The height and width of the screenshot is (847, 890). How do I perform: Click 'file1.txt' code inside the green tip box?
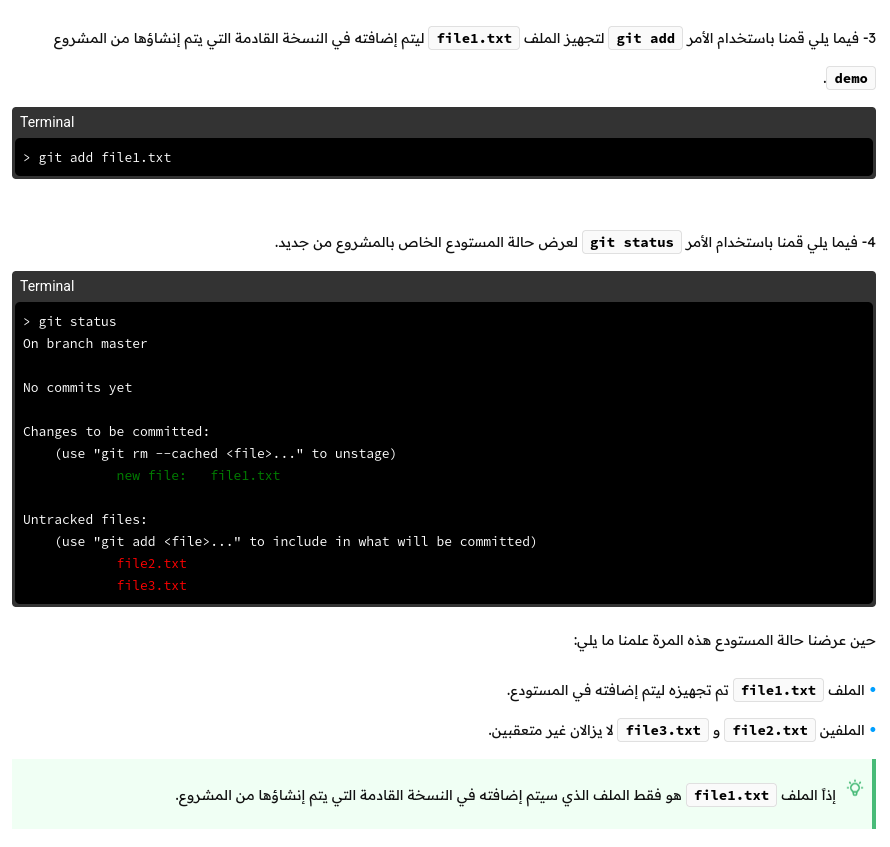click(x=731, y=795)
